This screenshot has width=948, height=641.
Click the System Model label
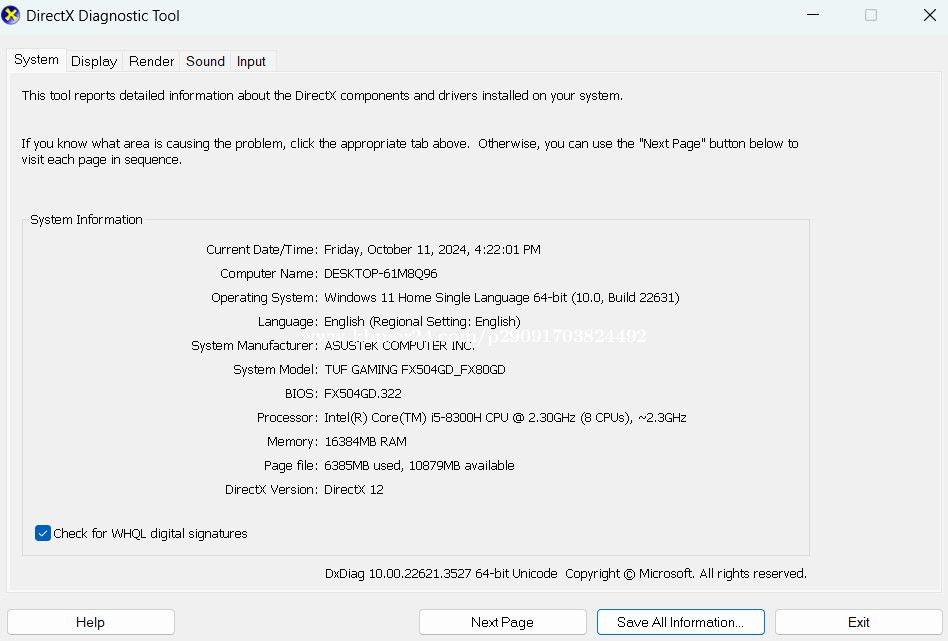tap(276, 369)
